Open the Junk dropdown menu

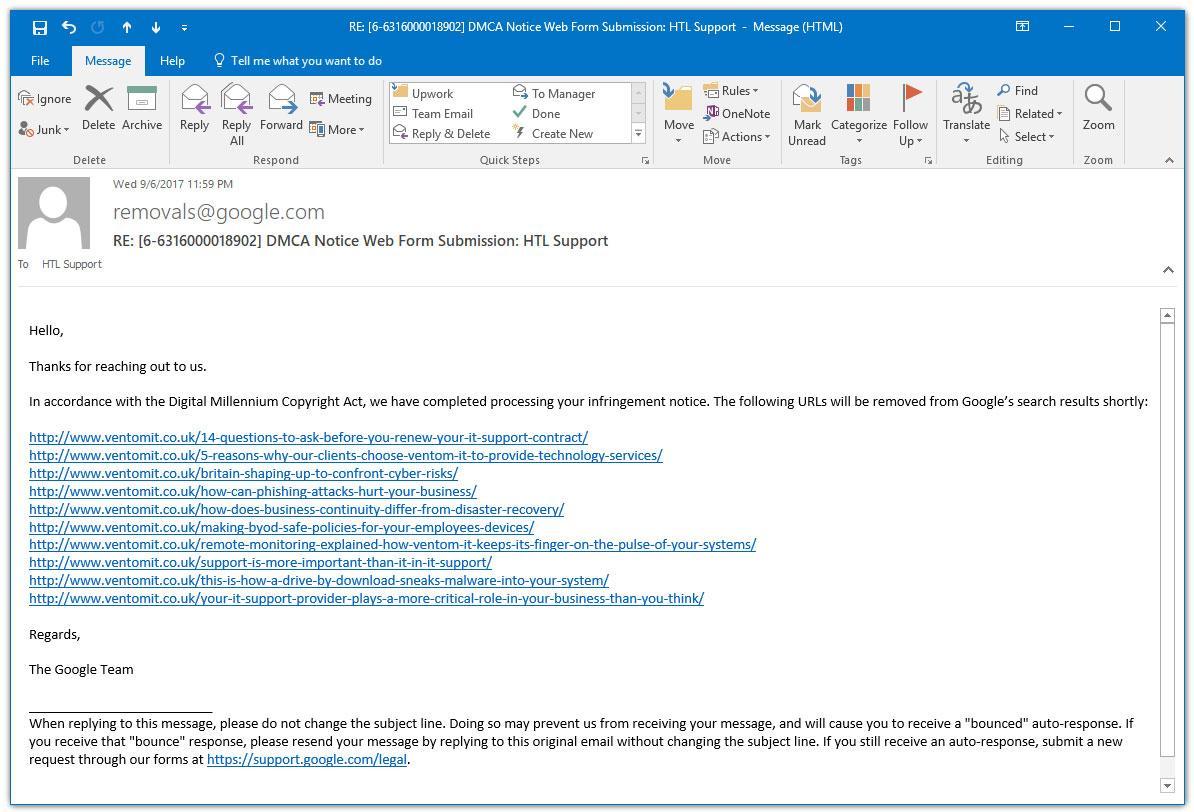(x=45, y=130)
